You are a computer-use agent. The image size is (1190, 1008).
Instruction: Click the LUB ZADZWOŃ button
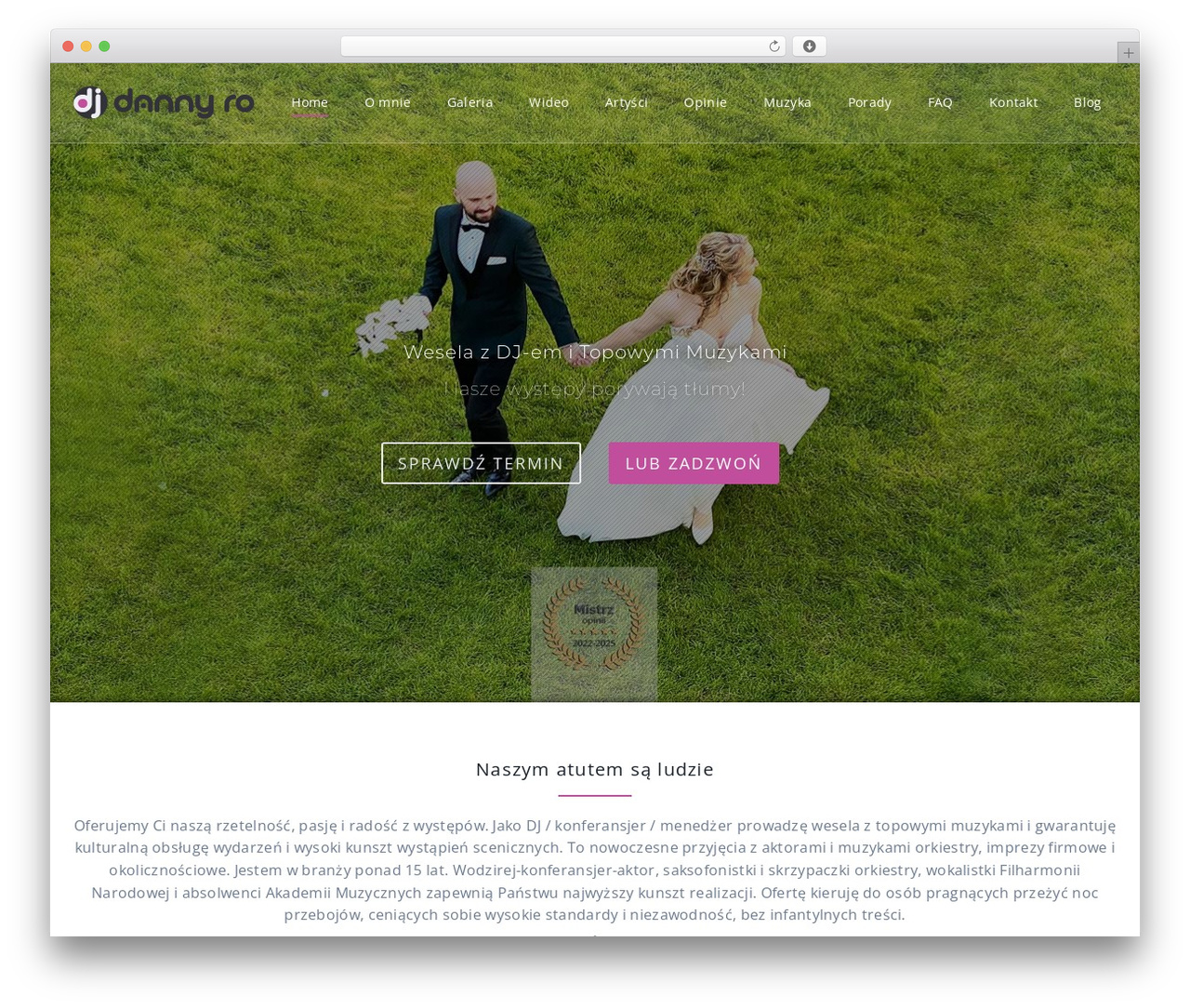click(x=694, y=463)
